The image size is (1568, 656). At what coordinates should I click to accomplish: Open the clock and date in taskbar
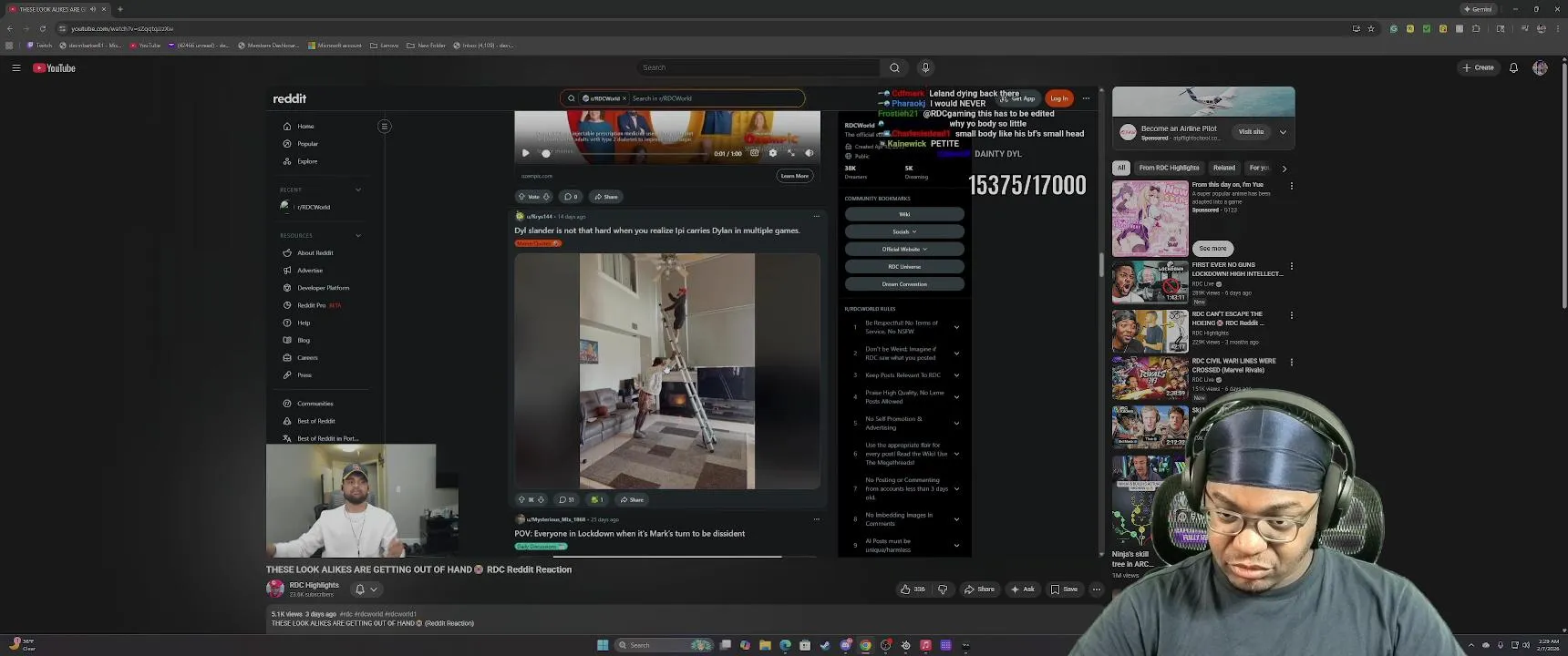(1548, 645)
